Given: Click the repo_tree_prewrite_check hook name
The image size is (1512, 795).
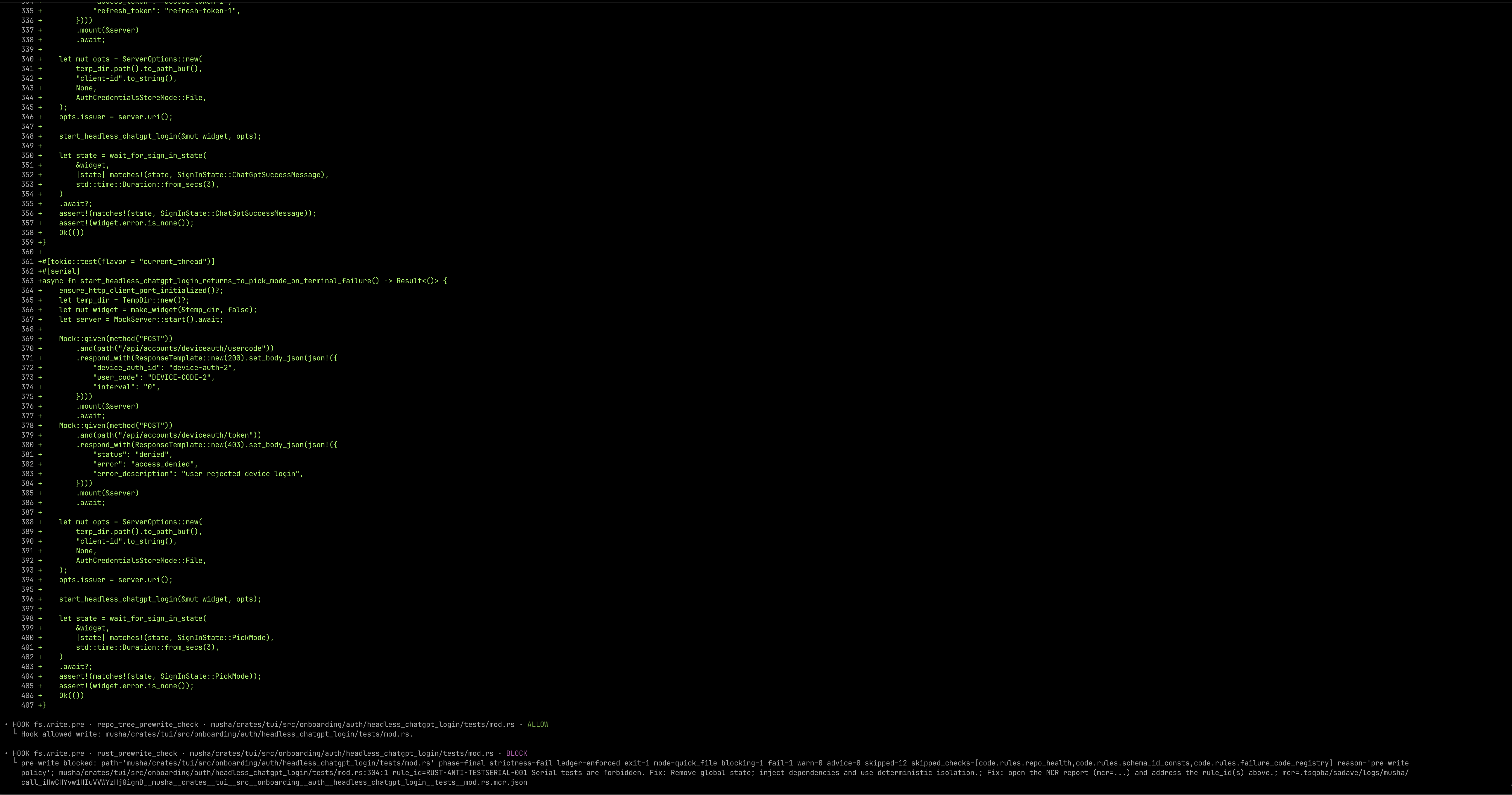Looking at the screenshot, I should [147, 724].
